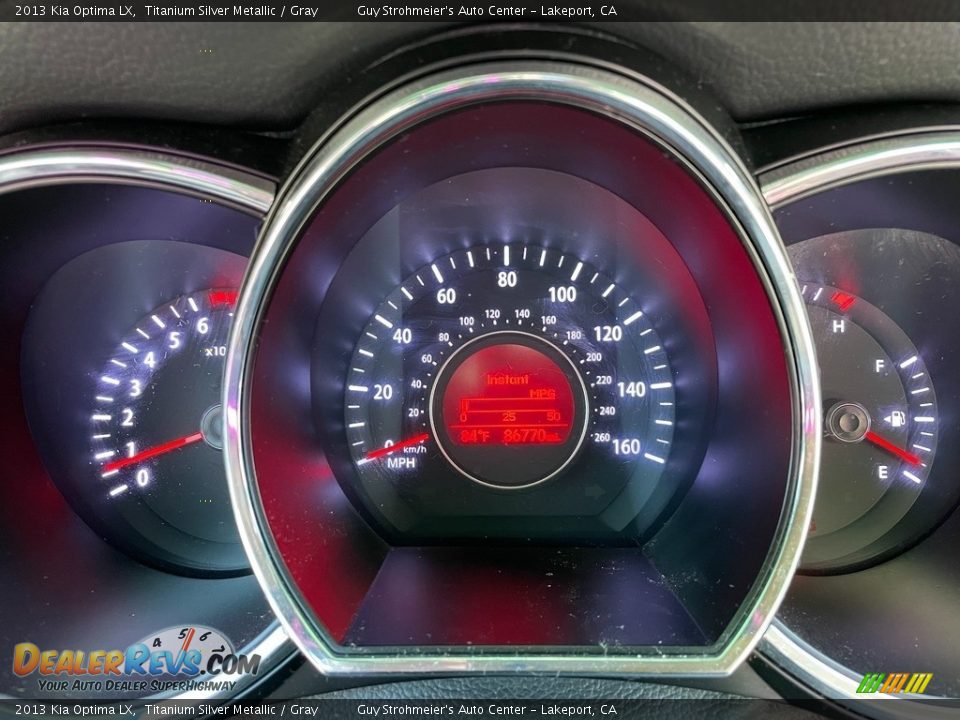Click the MPH unit label
The width and height of the screenshot is (960, 720).
point(401,463)
